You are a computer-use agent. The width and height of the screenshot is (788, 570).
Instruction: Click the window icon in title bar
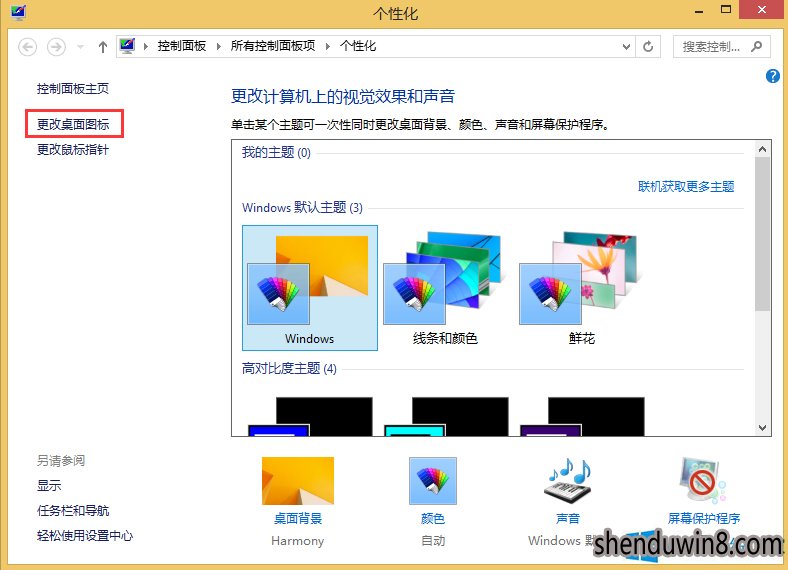19,12
